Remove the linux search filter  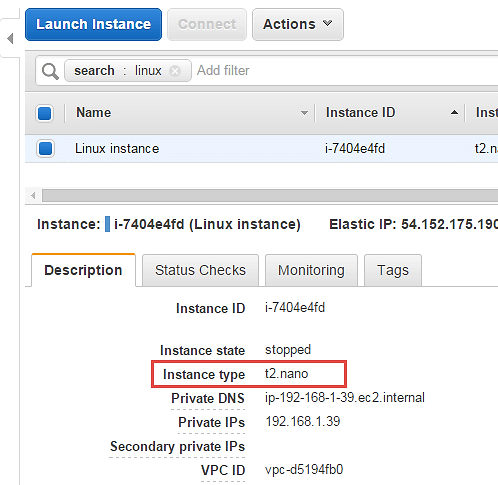(x=175, y=71)
